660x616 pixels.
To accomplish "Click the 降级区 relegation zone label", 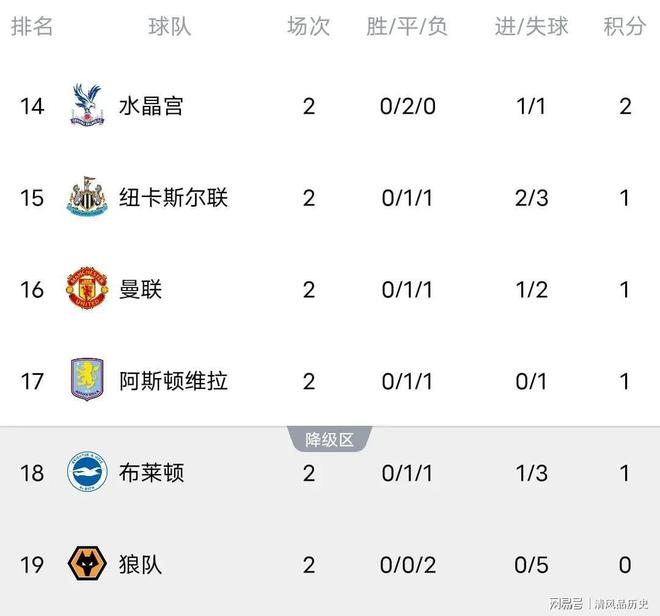I will pyautogui.click(x=330, y=438).
